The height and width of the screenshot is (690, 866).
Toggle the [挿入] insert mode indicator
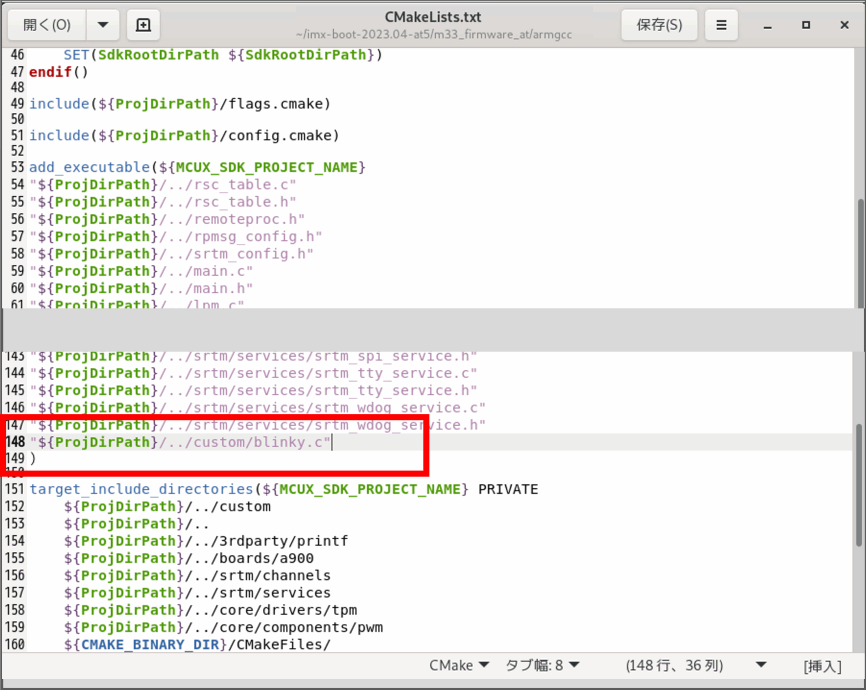822,666
